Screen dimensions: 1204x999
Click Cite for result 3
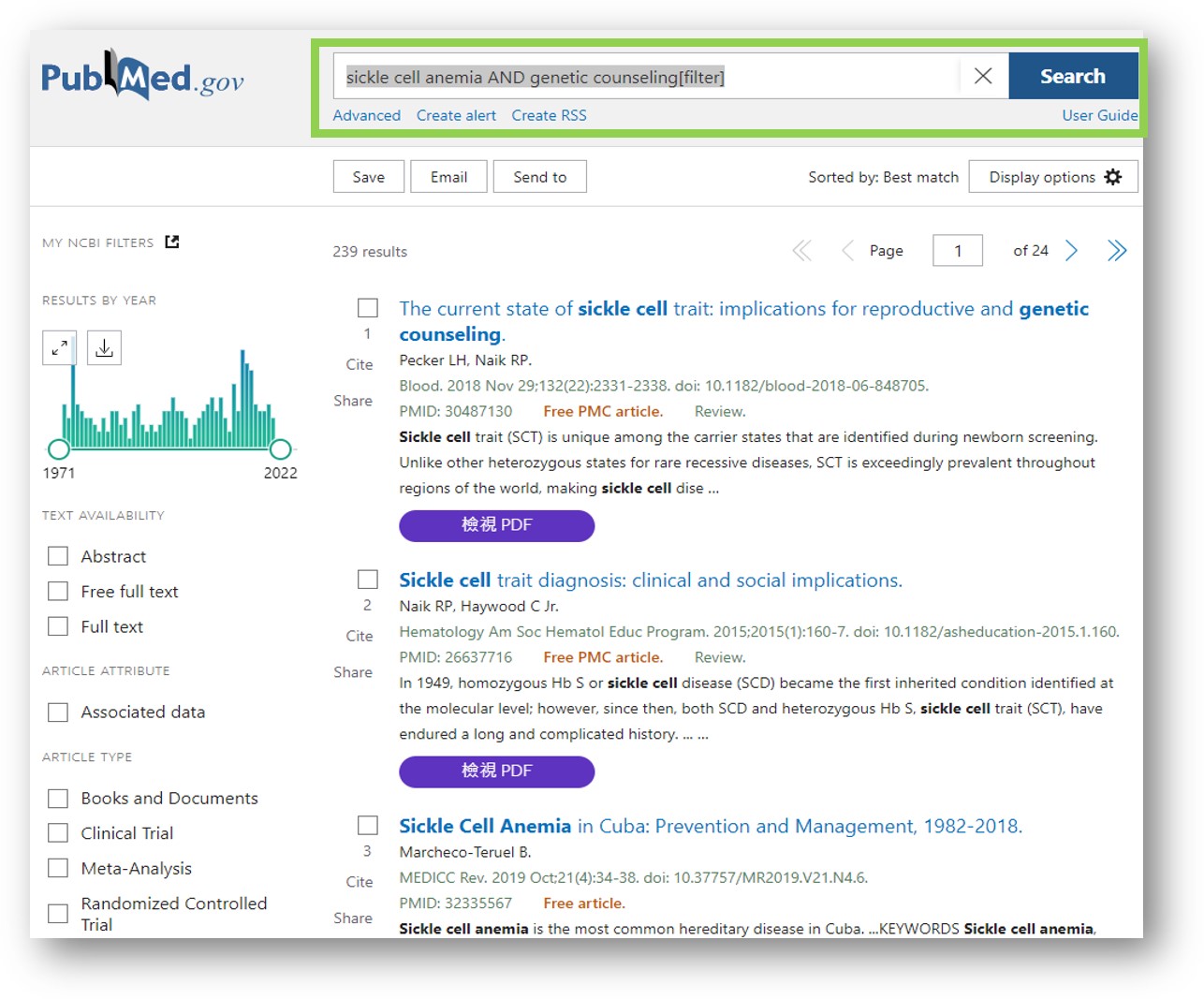[360, 882]
